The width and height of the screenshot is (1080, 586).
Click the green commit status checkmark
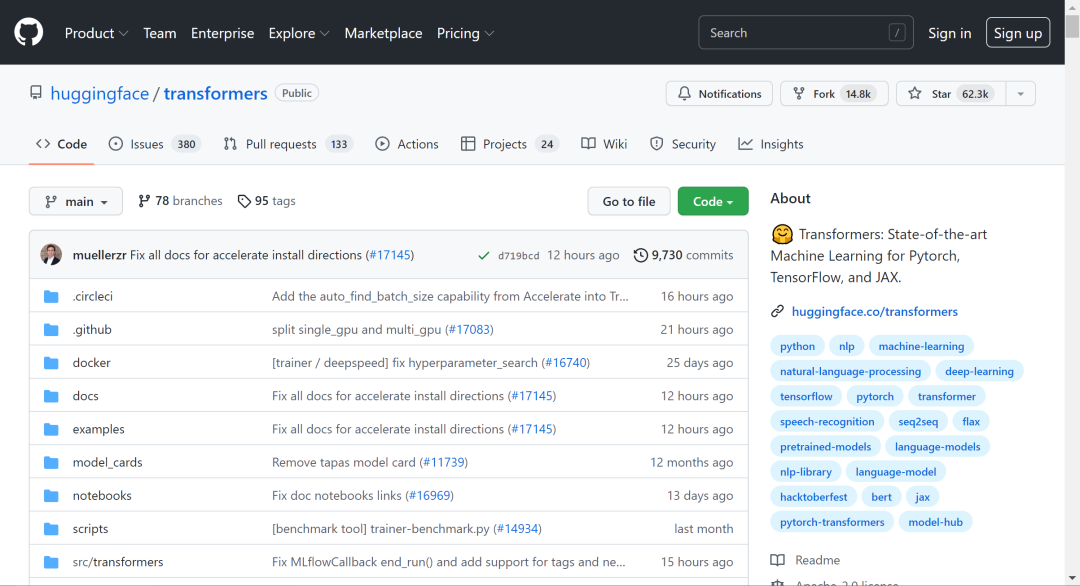click(484, 255)
